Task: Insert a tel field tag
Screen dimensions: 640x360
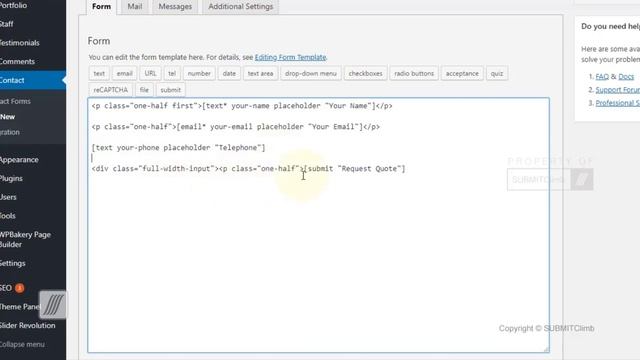Action: [172, 73]
